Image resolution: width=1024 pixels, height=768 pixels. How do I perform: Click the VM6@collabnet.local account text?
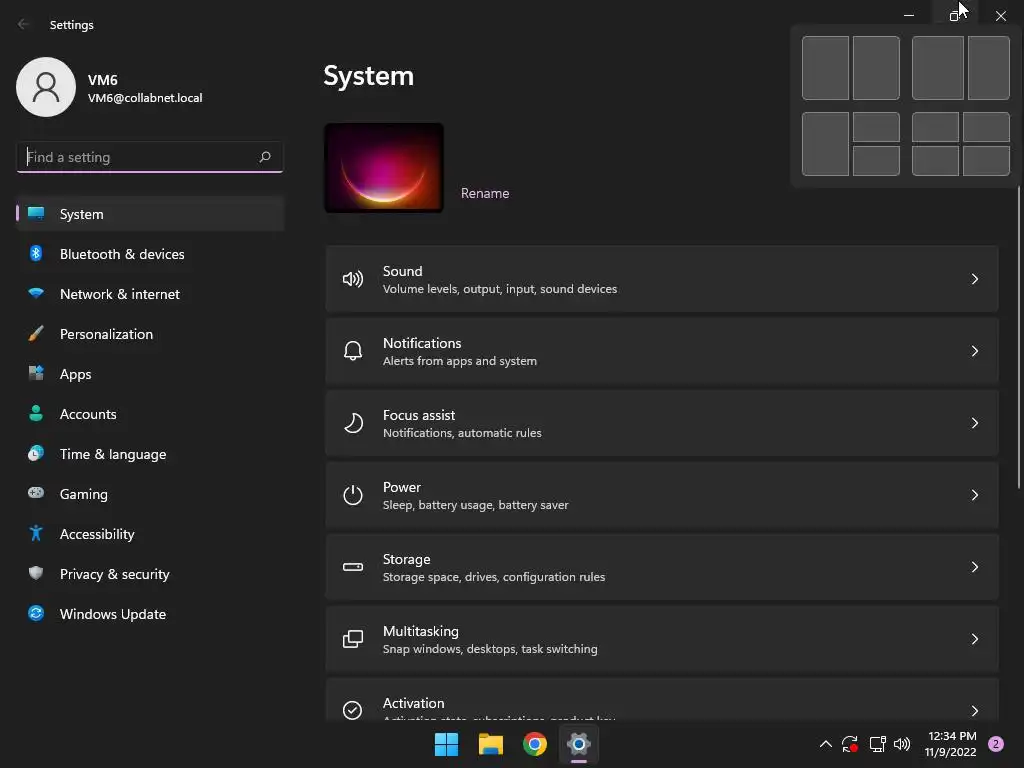145,98
